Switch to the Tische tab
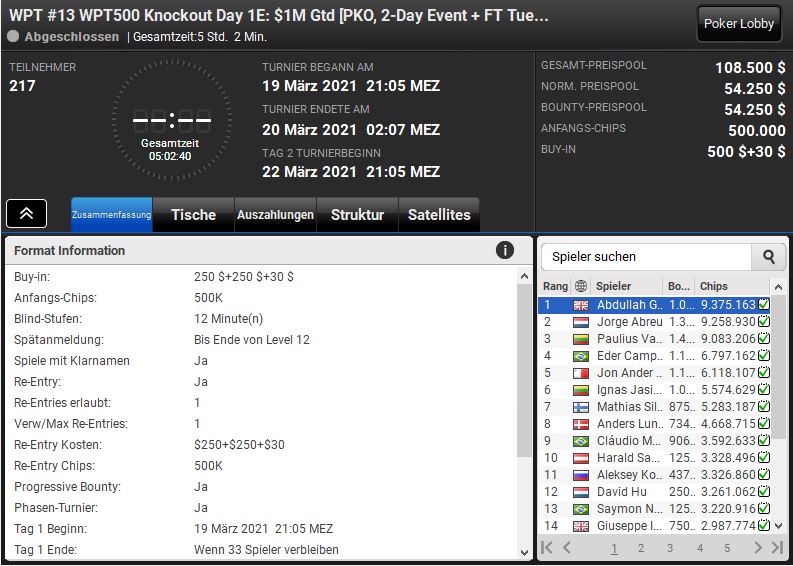Viewport: 793px width, 566px height. [193, 214]
